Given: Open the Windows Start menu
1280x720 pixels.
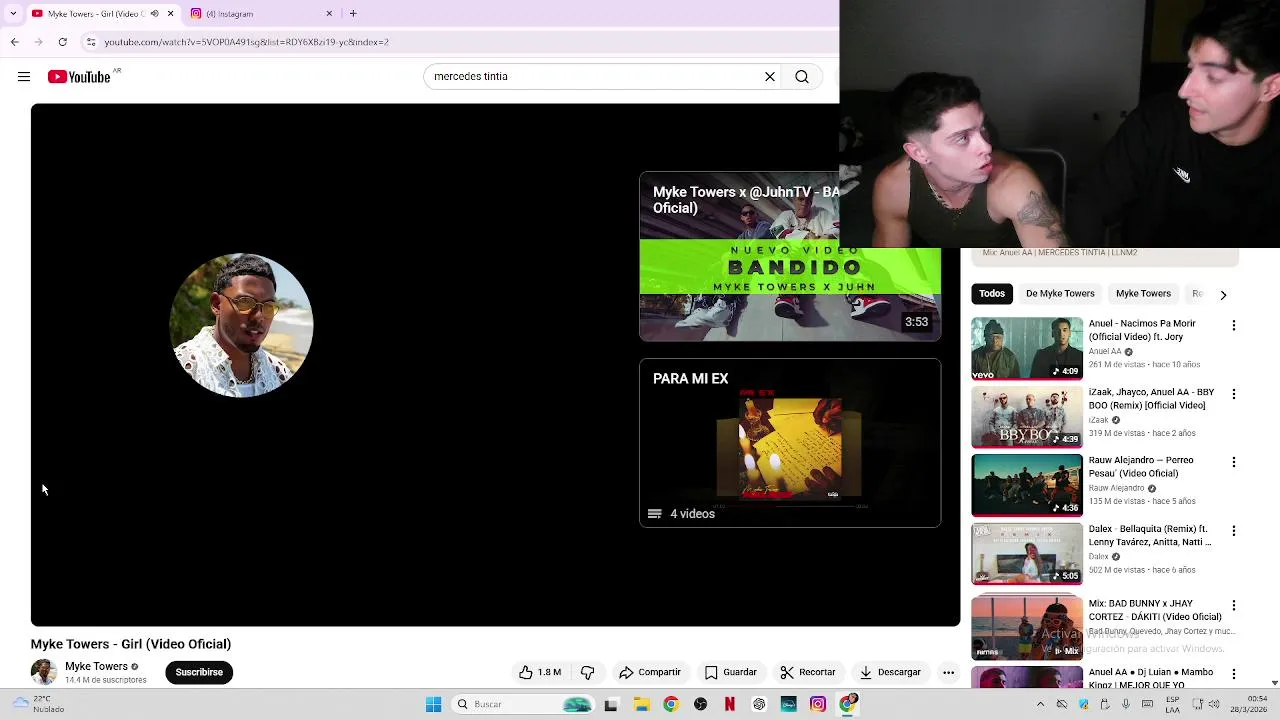Looking at the screenshot, I should (x=433, y=704).
